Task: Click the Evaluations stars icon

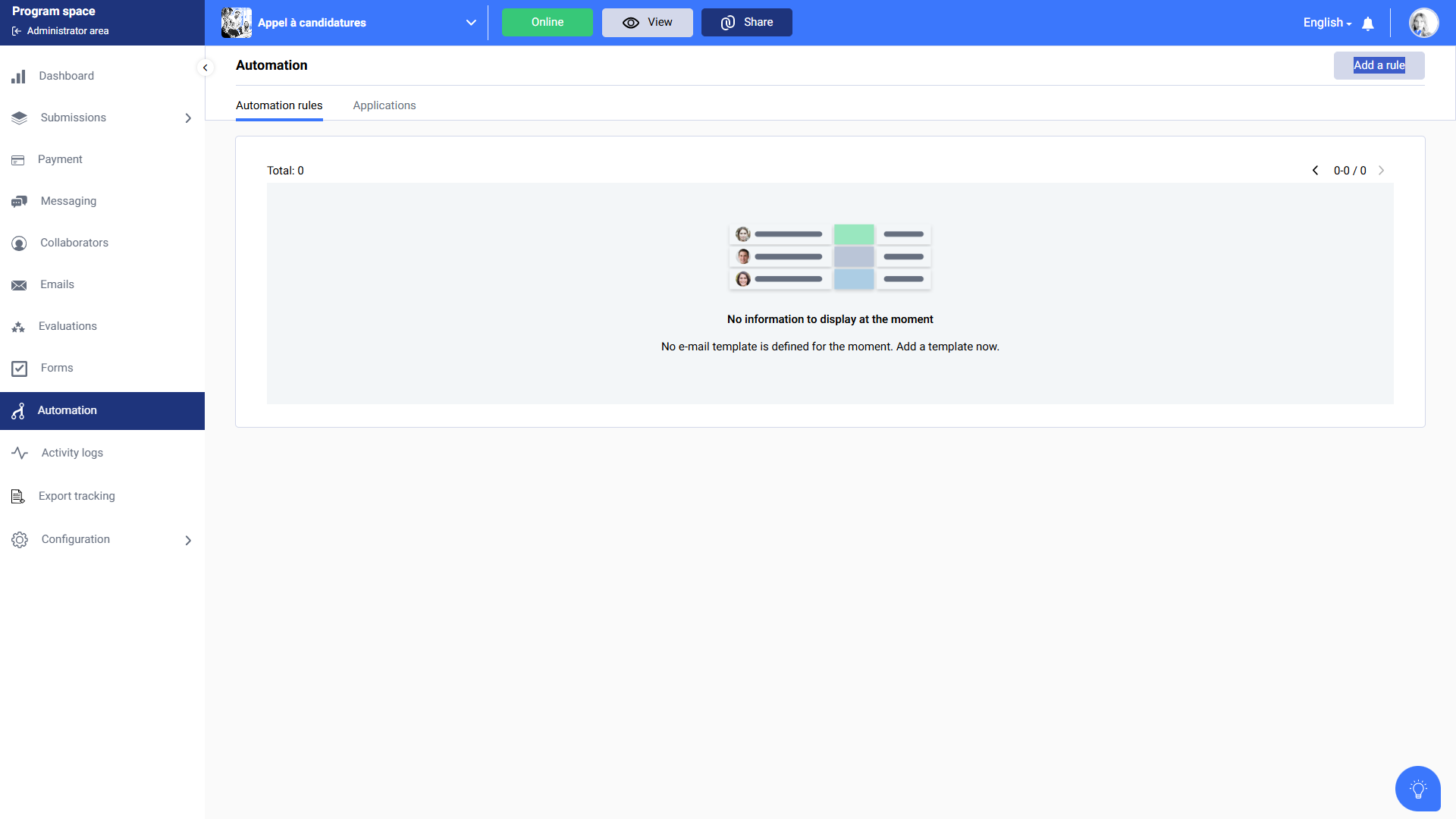Action: [x=19, y=327]
